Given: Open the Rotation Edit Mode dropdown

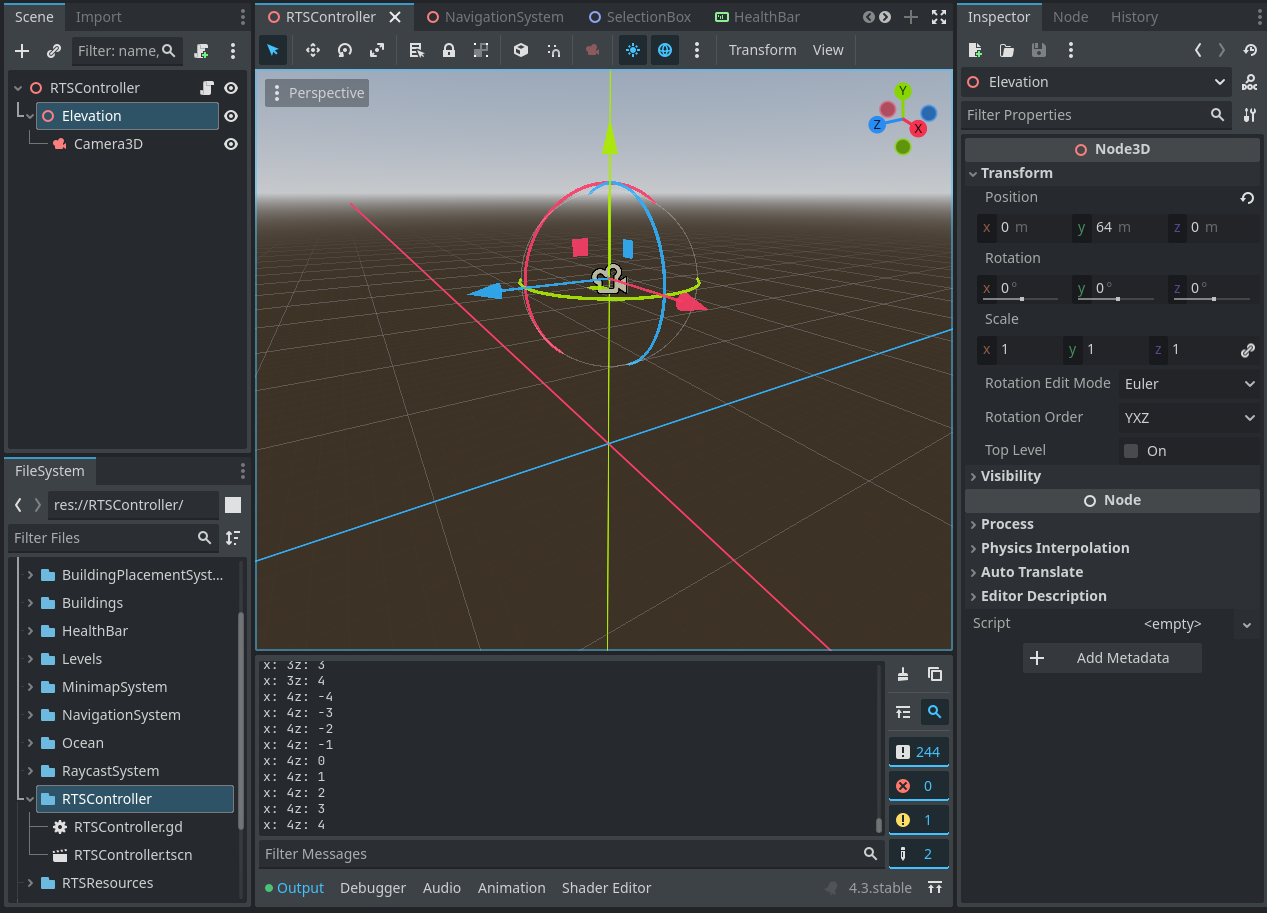Looking at the screenshot, I should coord(1189,383).
